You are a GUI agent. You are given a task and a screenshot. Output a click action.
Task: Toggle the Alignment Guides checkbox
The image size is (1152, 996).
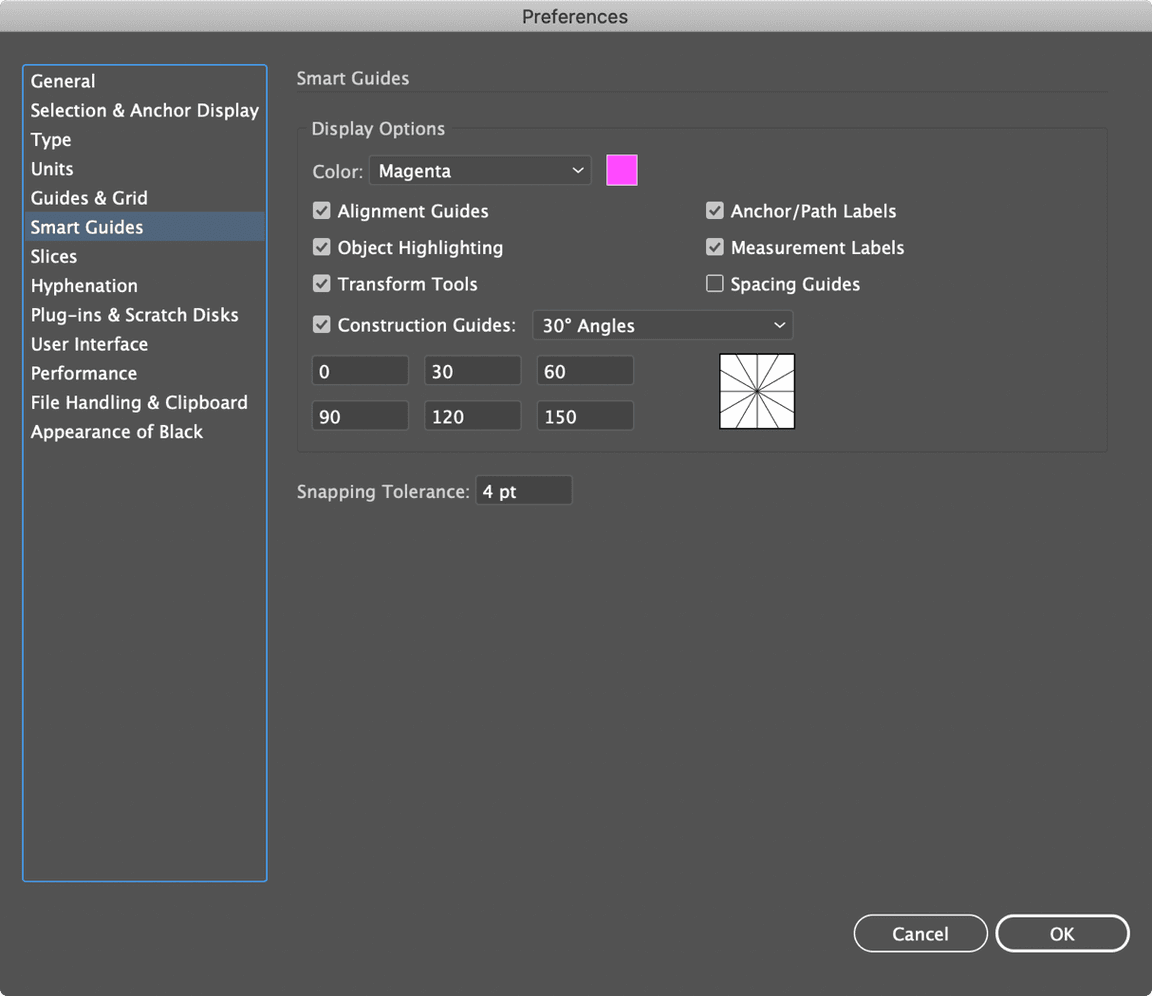click(x=322, y=211)
